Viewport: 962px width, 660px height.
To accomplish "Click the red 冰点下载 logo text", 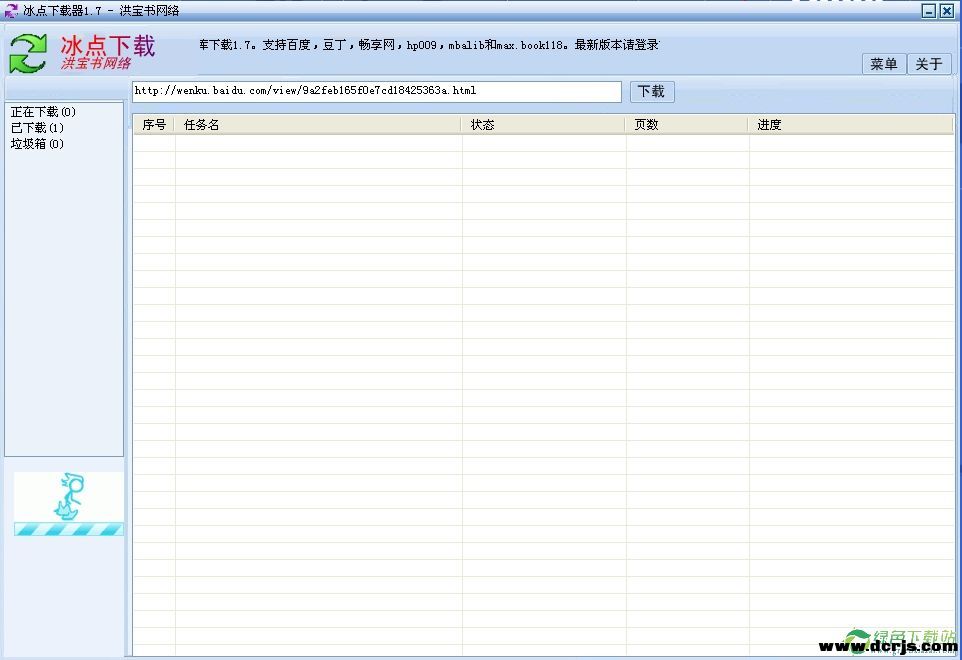I will point(108,47).
